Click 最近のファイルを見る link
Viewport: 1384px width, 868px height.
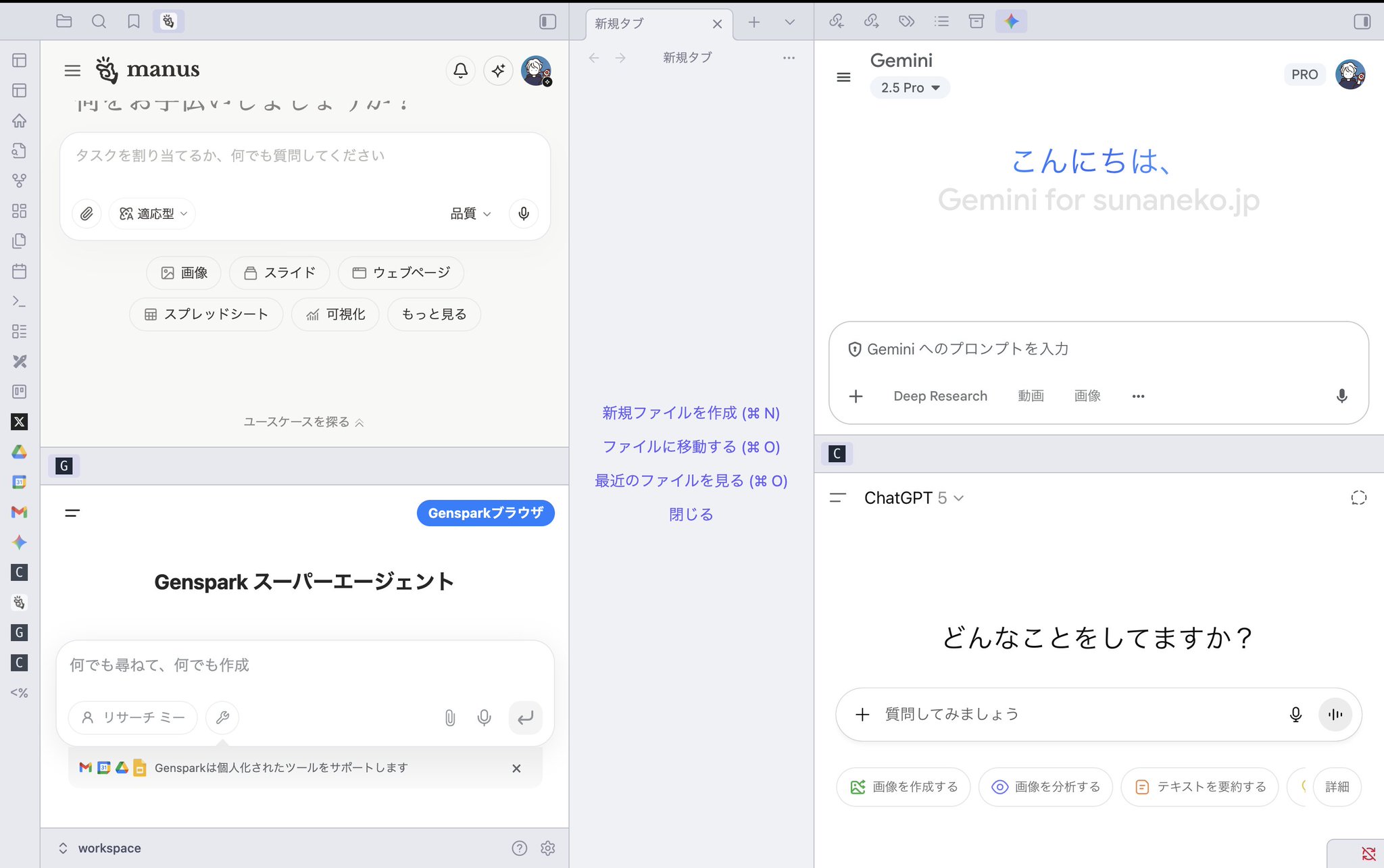coord(691,481)
